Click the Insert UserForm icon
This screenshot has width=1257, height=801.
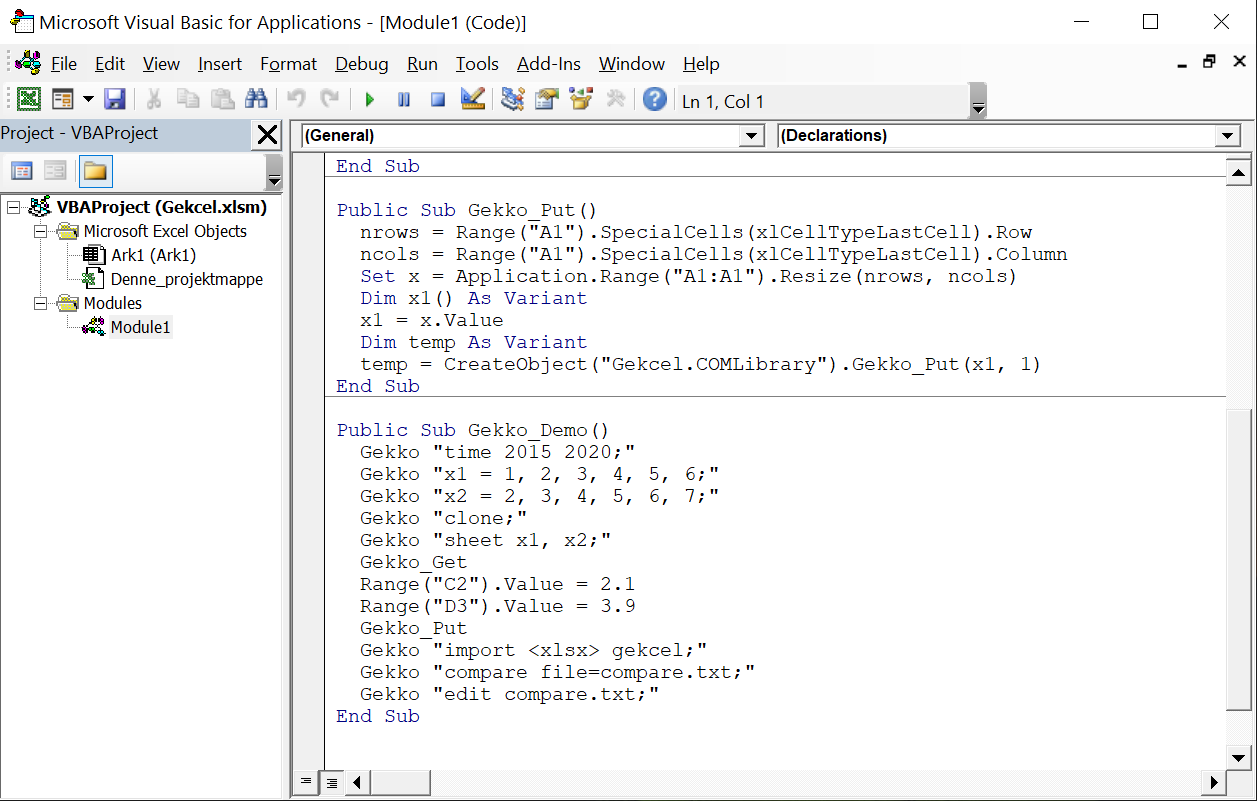(x=63, y=99)
